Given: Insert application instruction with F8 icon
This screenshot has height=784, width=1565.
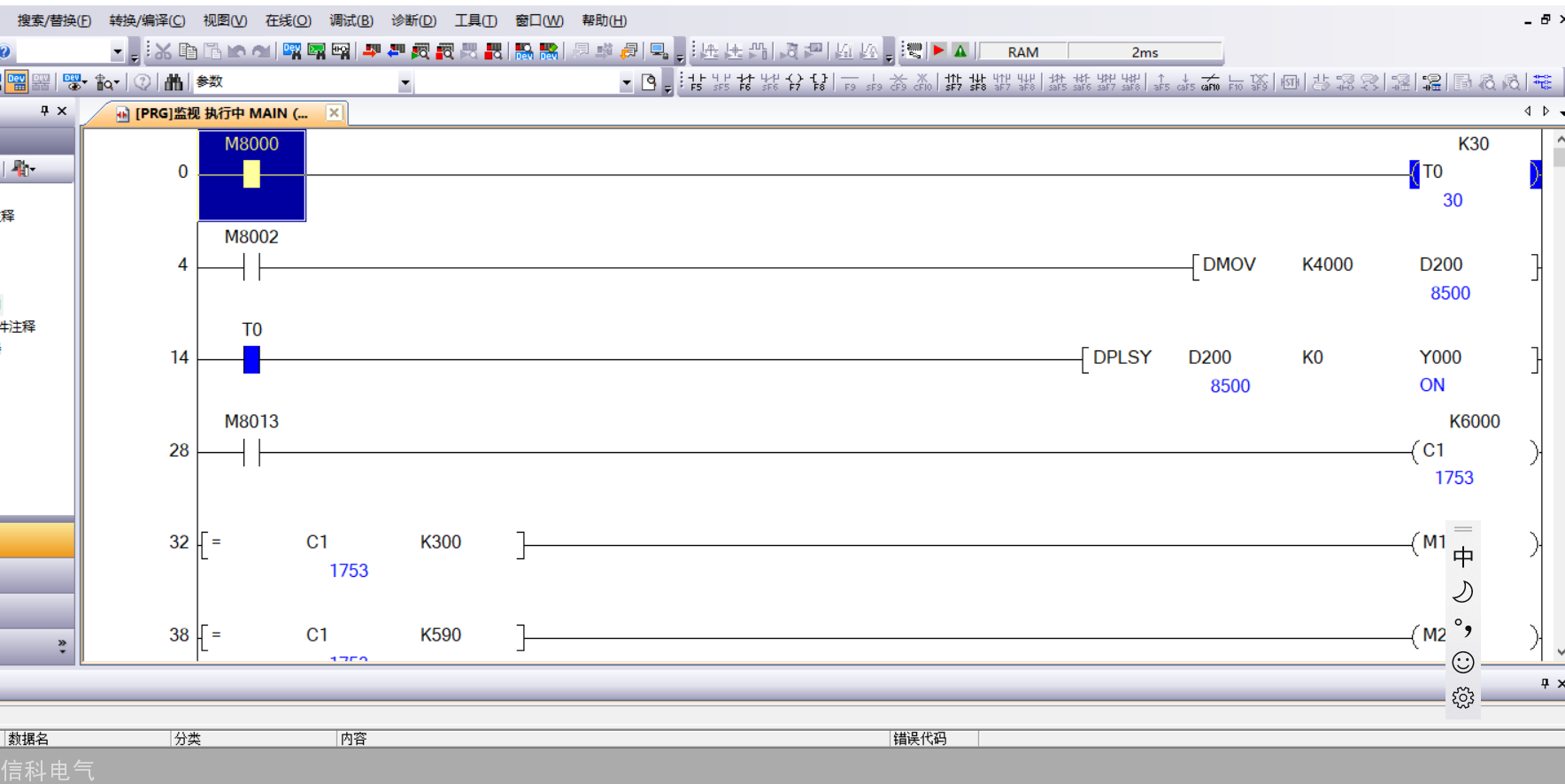Looking at the screenshot, I should click(x=819, y=82).
